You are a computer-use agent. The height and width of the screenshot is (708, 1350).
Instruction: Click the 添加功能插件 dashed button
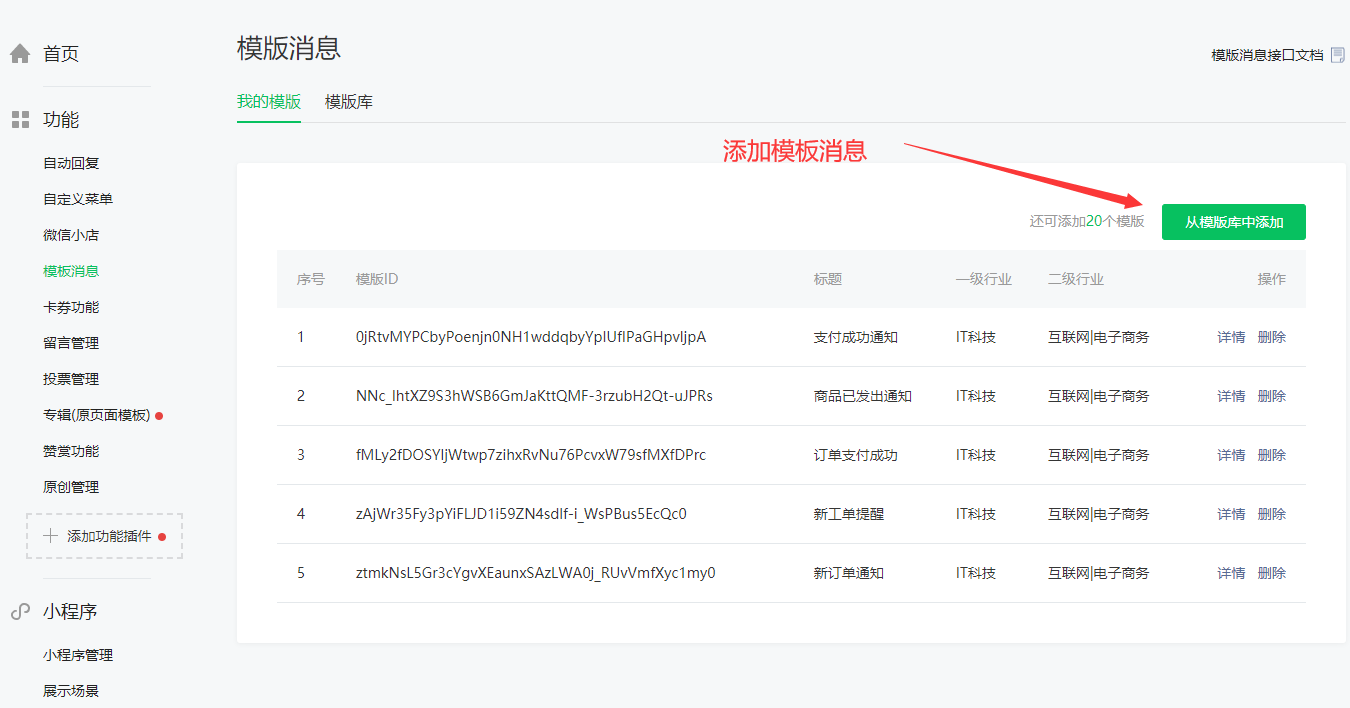(104, 536)
